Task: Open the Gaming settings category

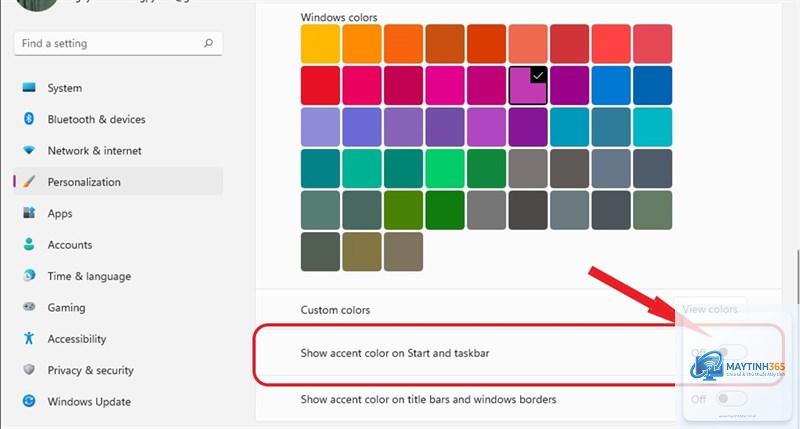Action: (118, 308)
